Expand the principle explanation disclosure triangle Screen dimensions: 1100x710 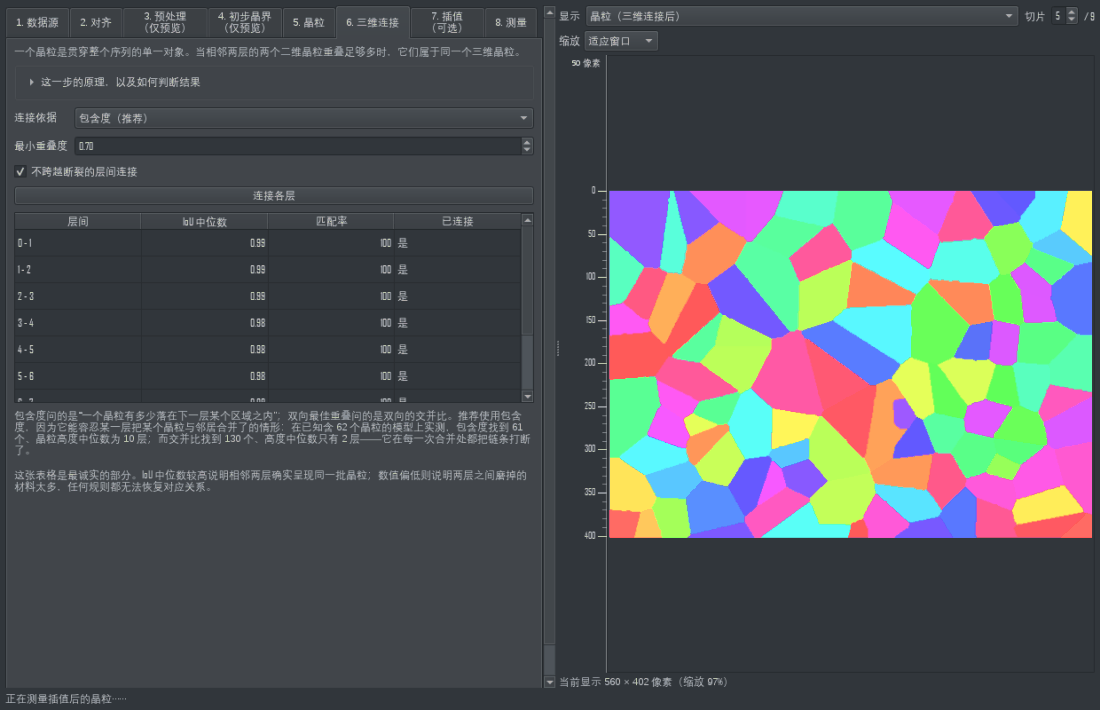point(32,82)
